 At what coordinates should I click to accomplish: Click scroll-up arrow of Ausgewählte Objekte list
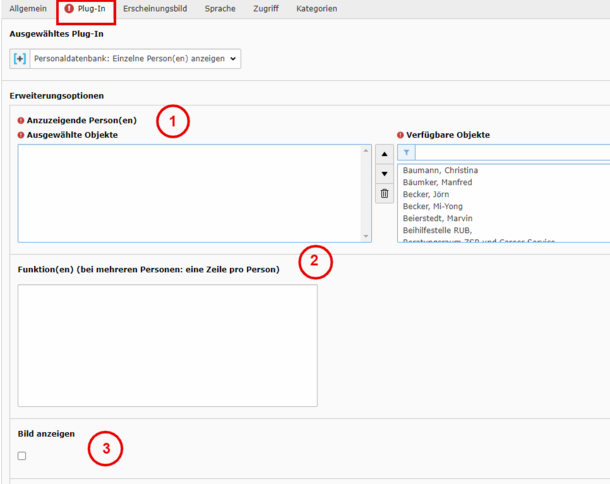366,151
